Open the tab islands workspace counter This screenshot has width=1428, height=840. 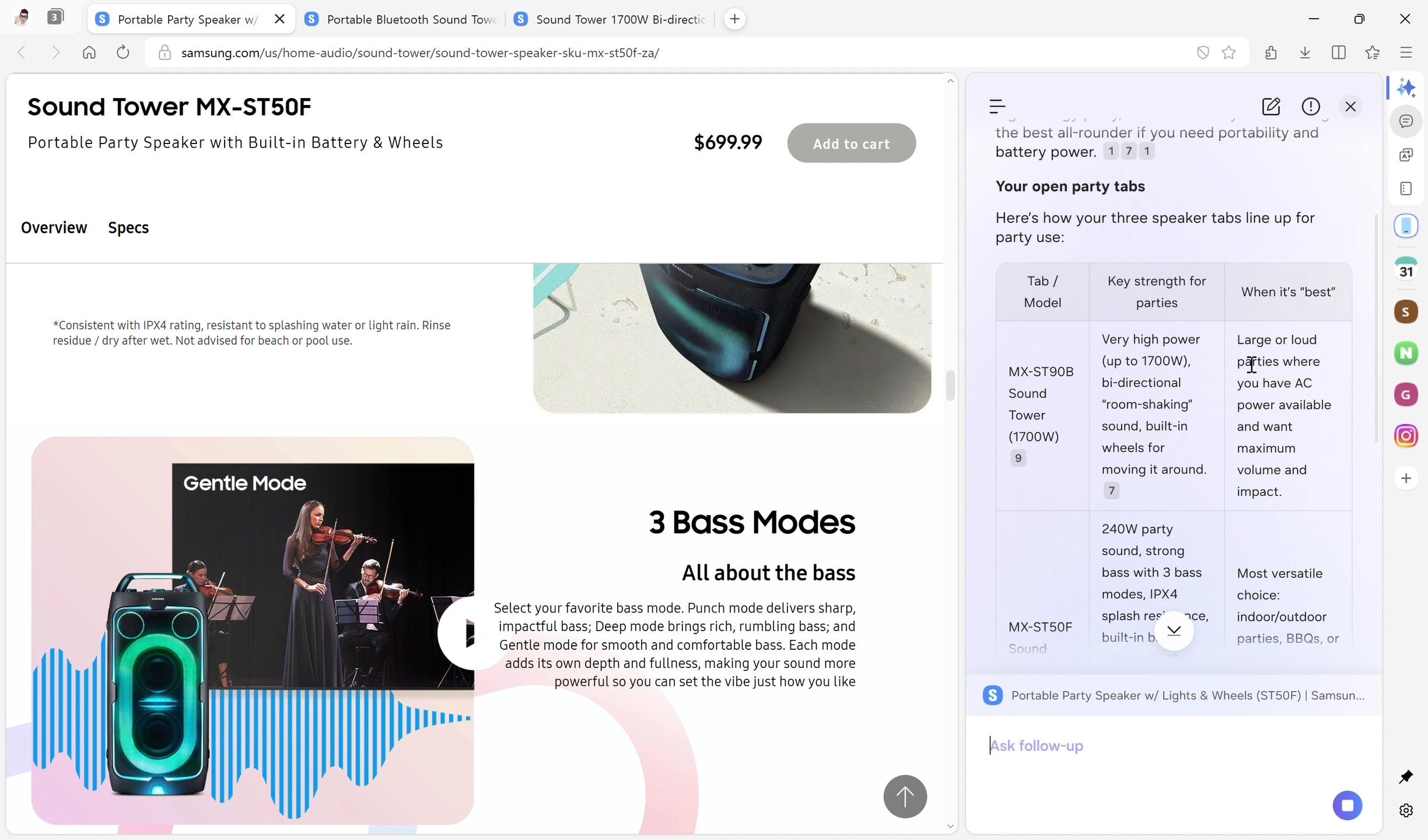55,17
